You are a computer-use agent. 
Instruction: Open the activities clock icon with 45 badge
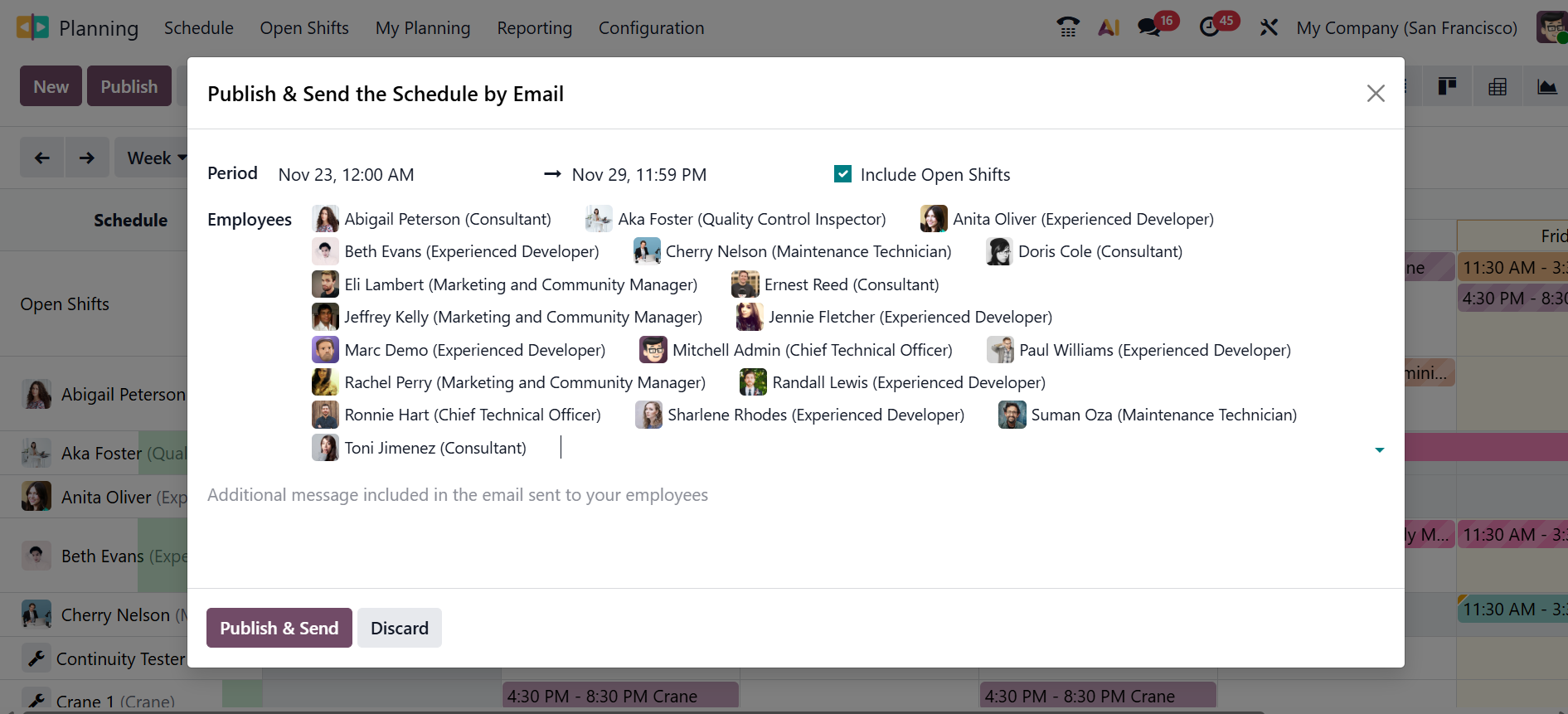pyautogui.click(x=1209, y=27)
